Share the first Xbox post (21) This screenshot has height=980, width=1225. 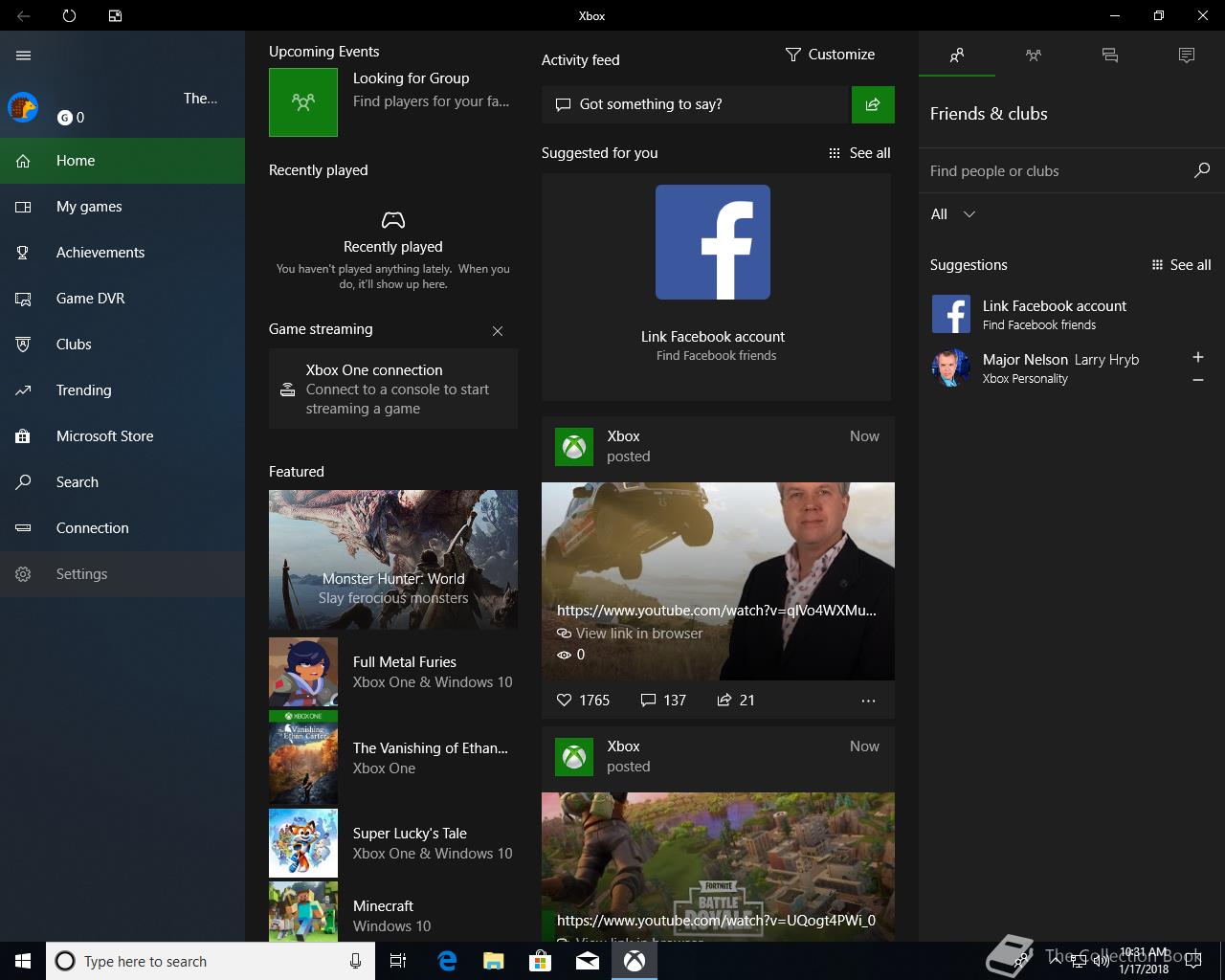(736, 701)
